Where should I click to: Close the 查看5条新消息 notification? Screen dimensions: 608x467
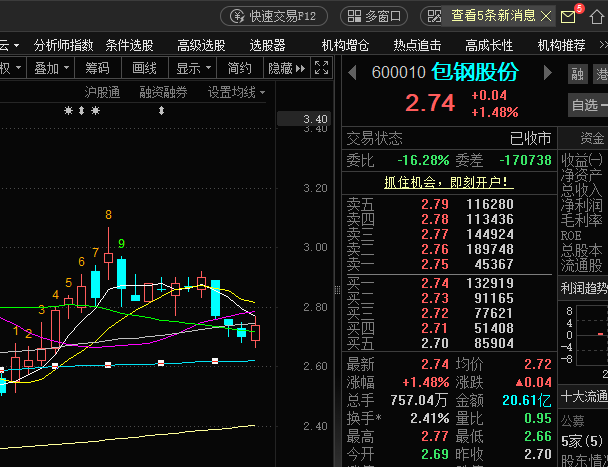click(x=546, y=16)
